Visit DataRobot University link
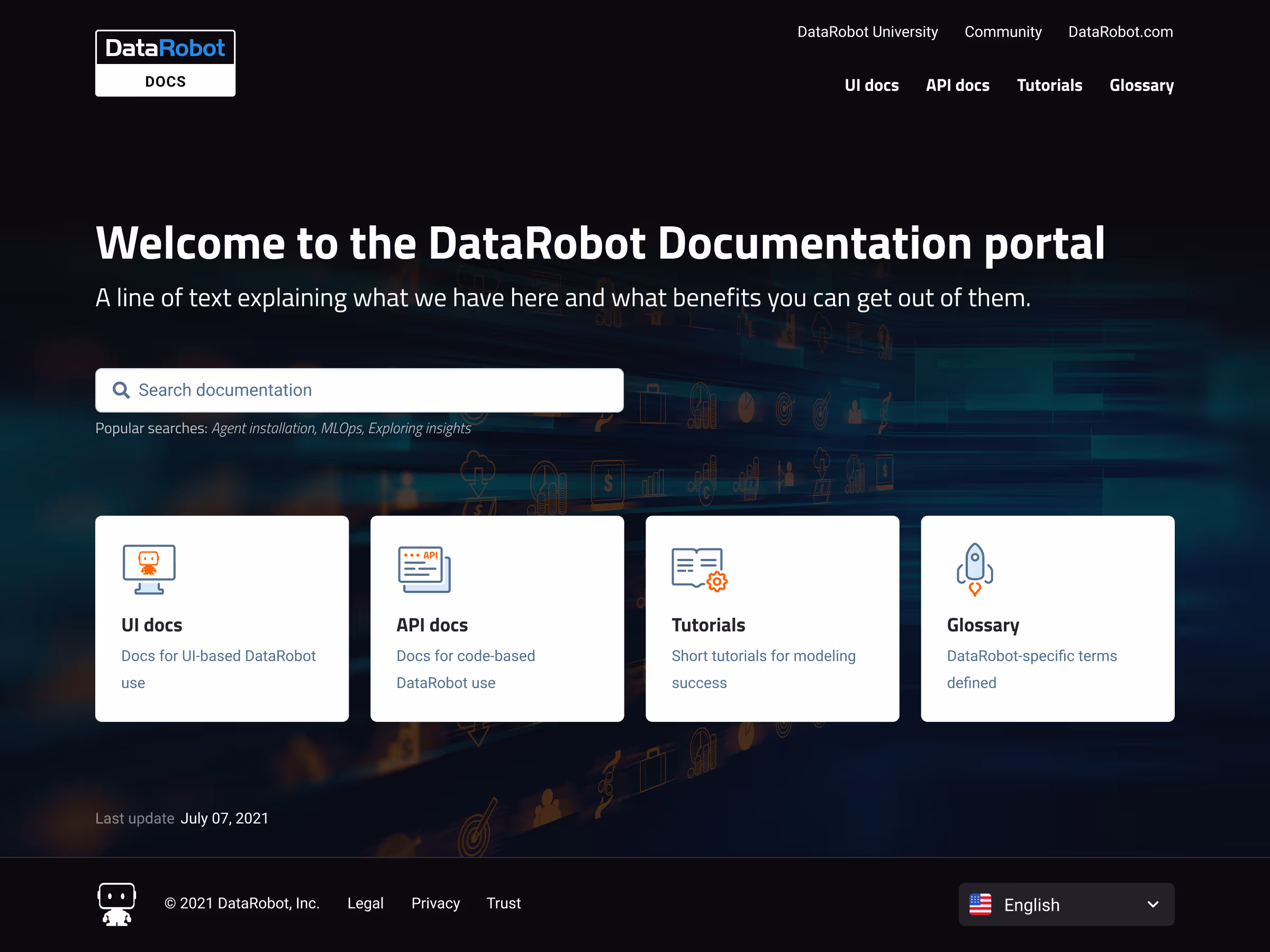Screen dimensions: 1270x952 click(x=867, y=32)
